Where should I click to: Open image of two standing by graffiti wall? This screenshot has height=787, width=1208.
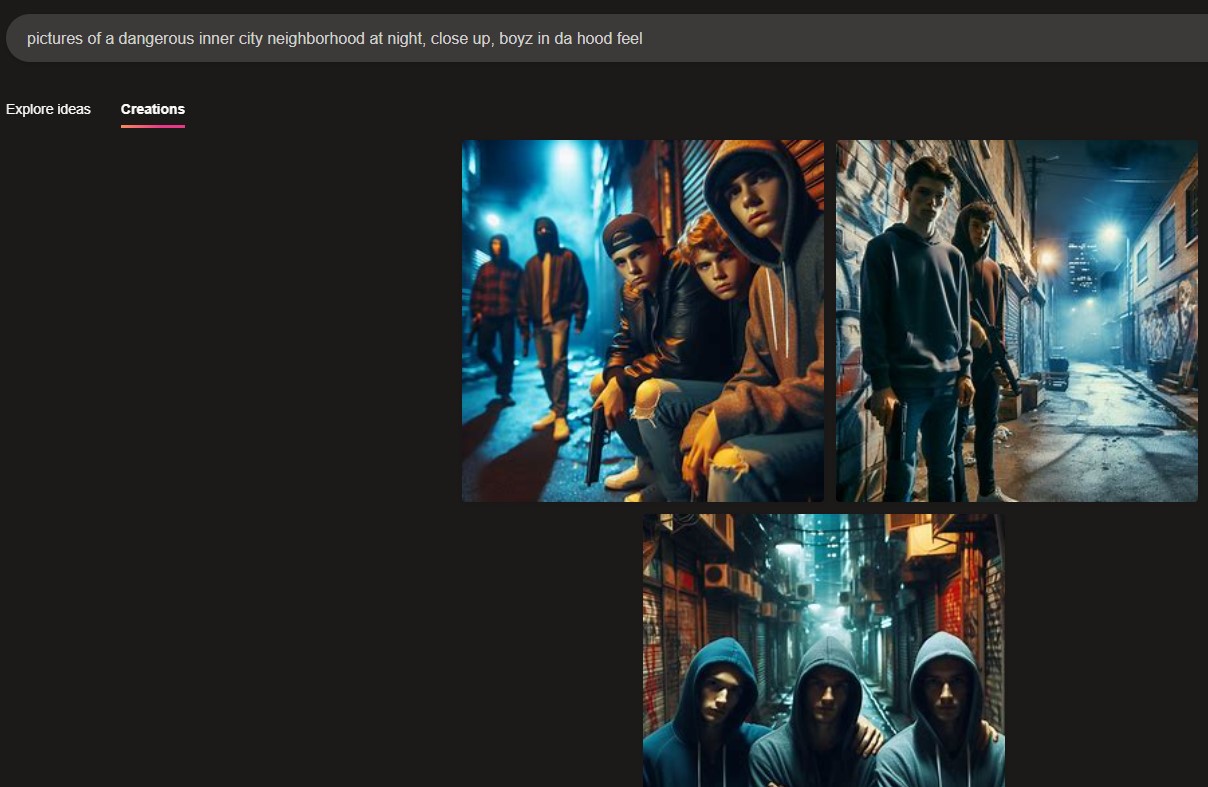[1017, 321]
